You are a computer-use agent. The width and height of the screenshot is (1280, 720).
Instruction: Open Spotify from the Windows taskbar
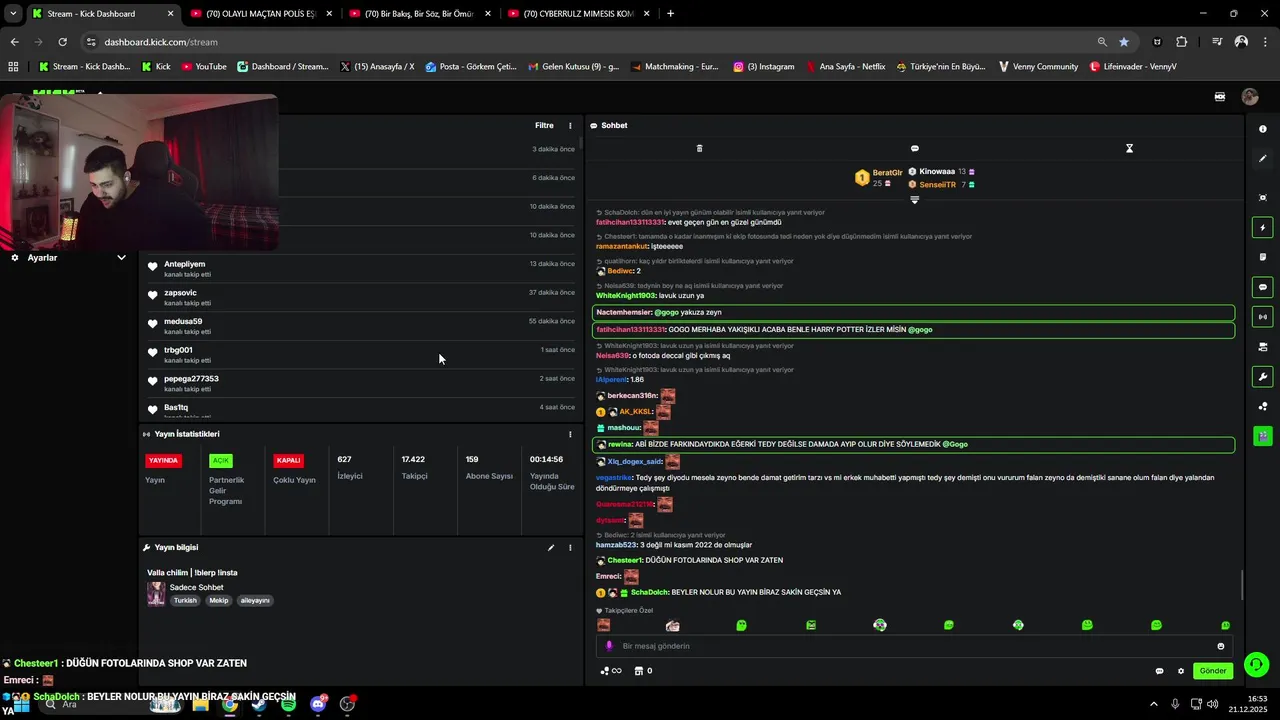(288, 704)
